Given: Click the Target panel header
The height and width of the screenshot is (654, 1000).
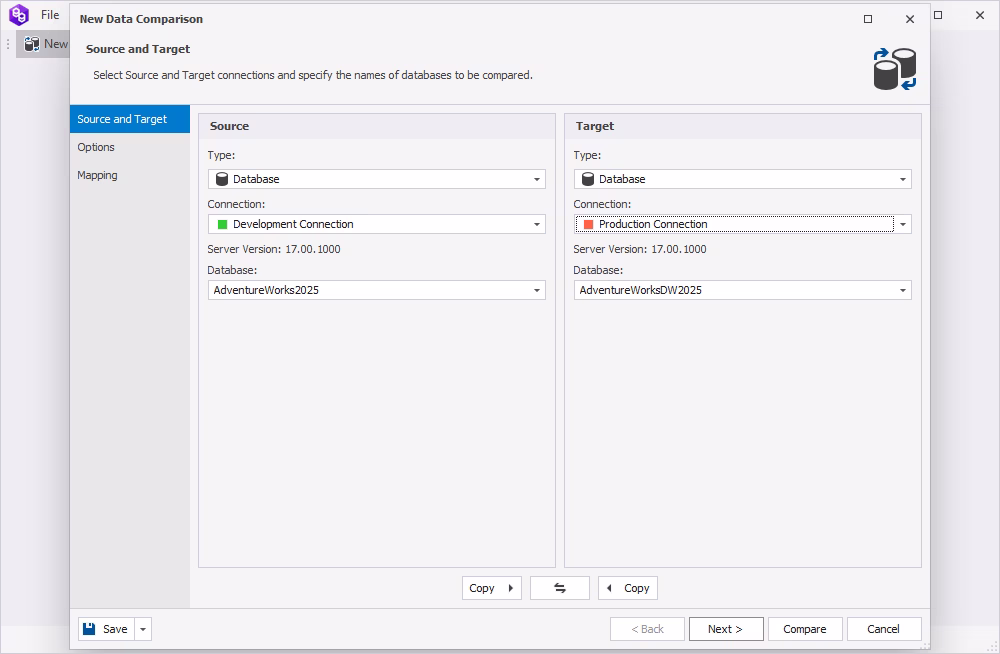Looking at the screenshot, I should tap(742, 126).
